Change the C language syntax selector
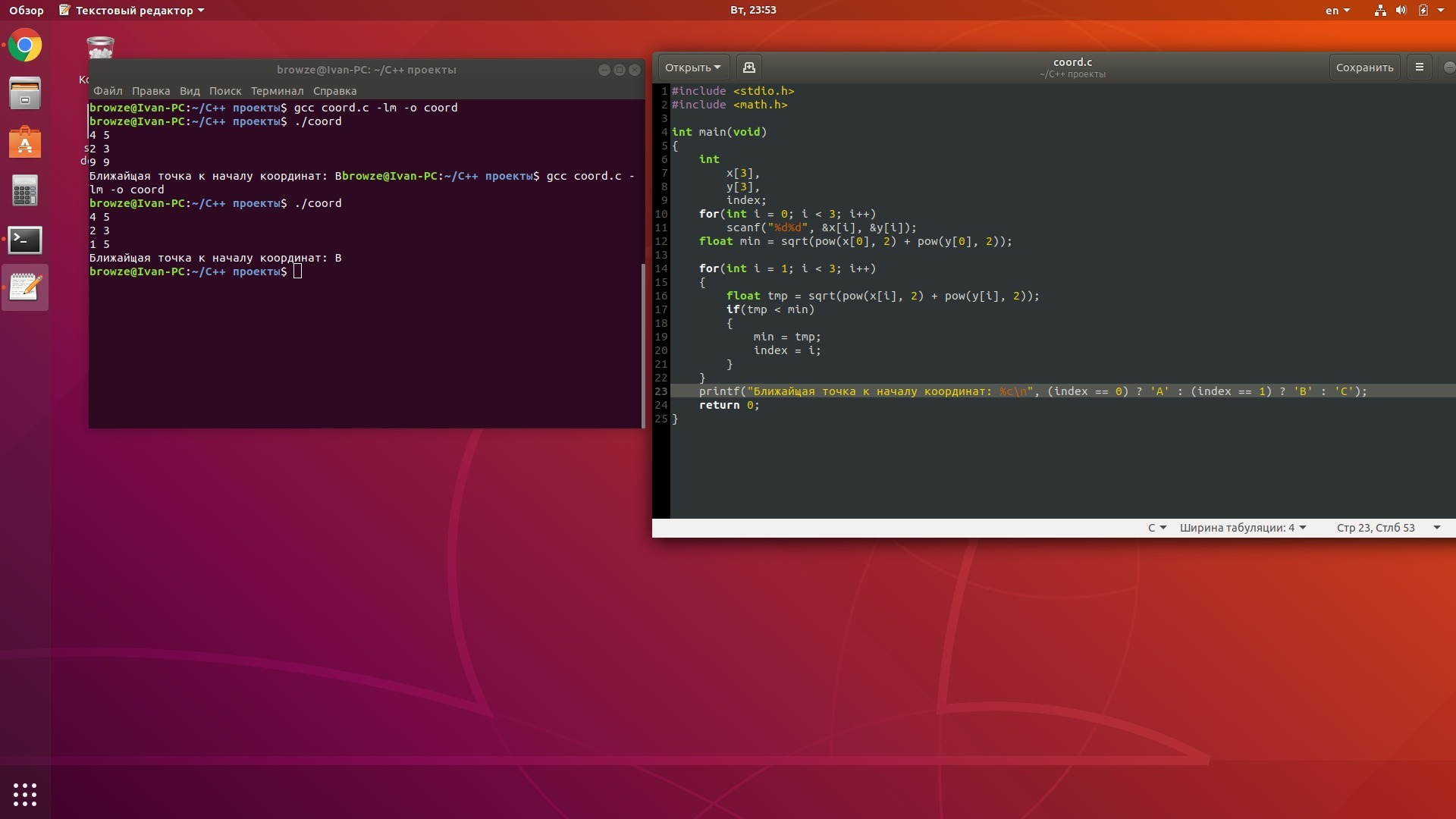1456x819 pixels. [x=1156, y=528]
